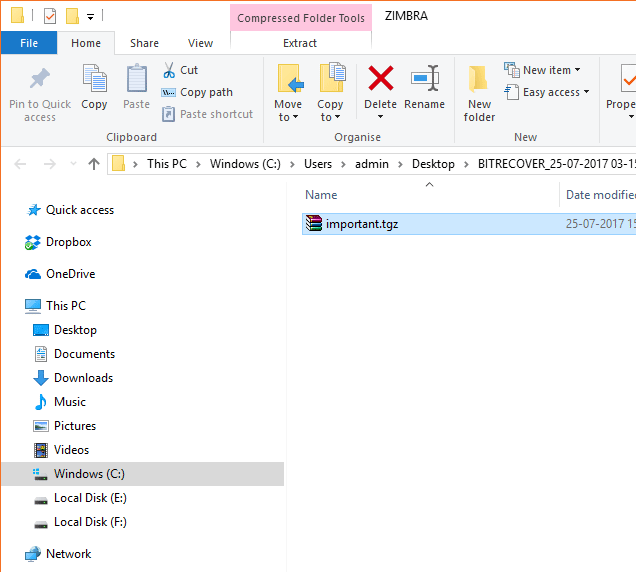Open the Delete dropdown arrow
636x572 pixels.
[x=380, y=117]
